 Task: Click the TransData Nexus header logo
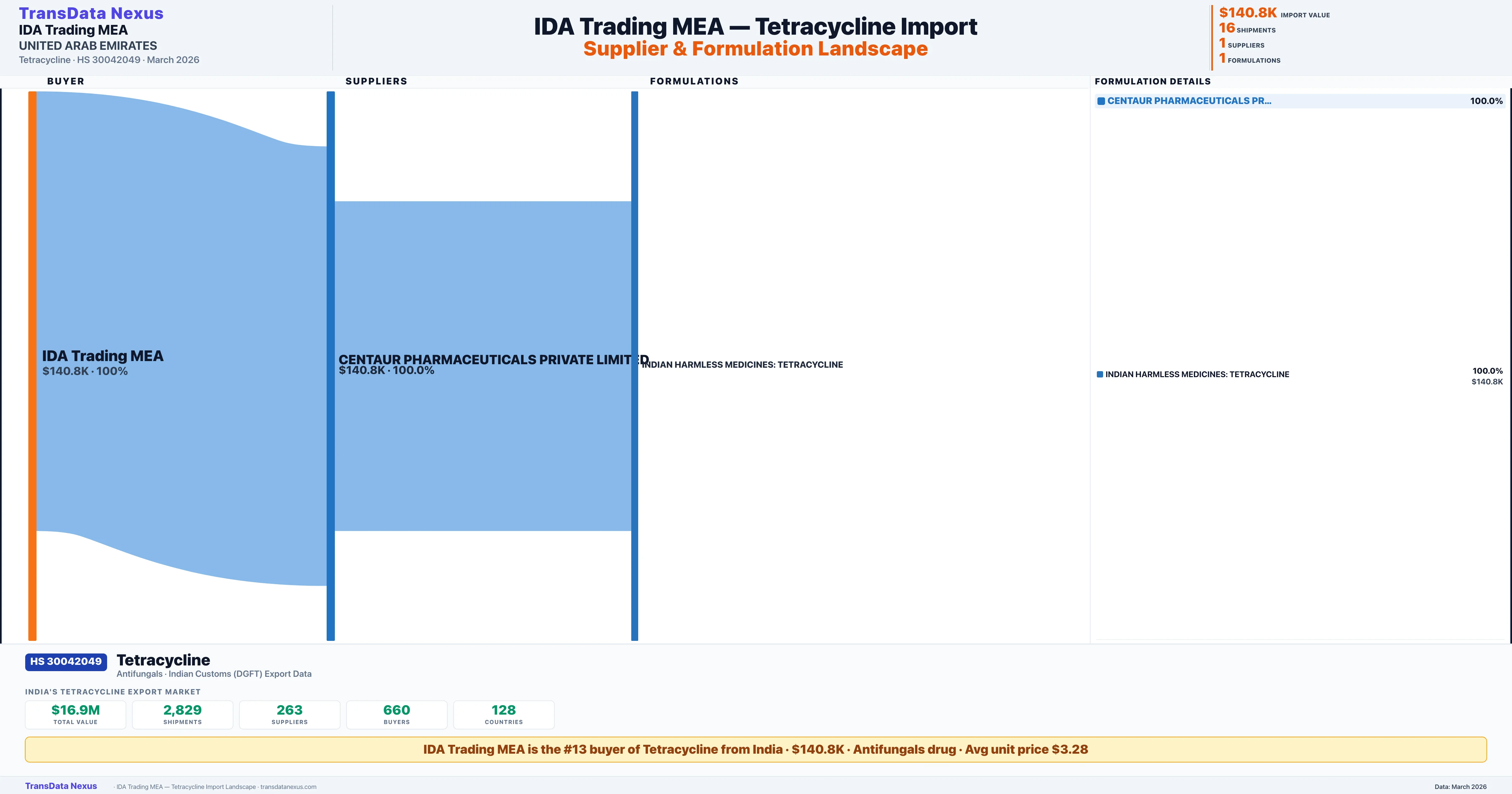point(91,13)
